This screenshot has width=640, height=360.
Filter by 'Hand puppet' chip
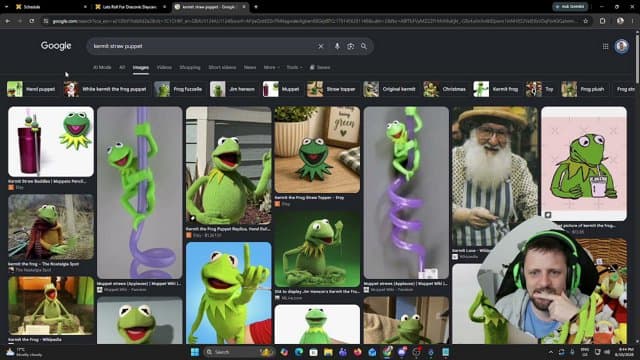[x=31, y=89]
